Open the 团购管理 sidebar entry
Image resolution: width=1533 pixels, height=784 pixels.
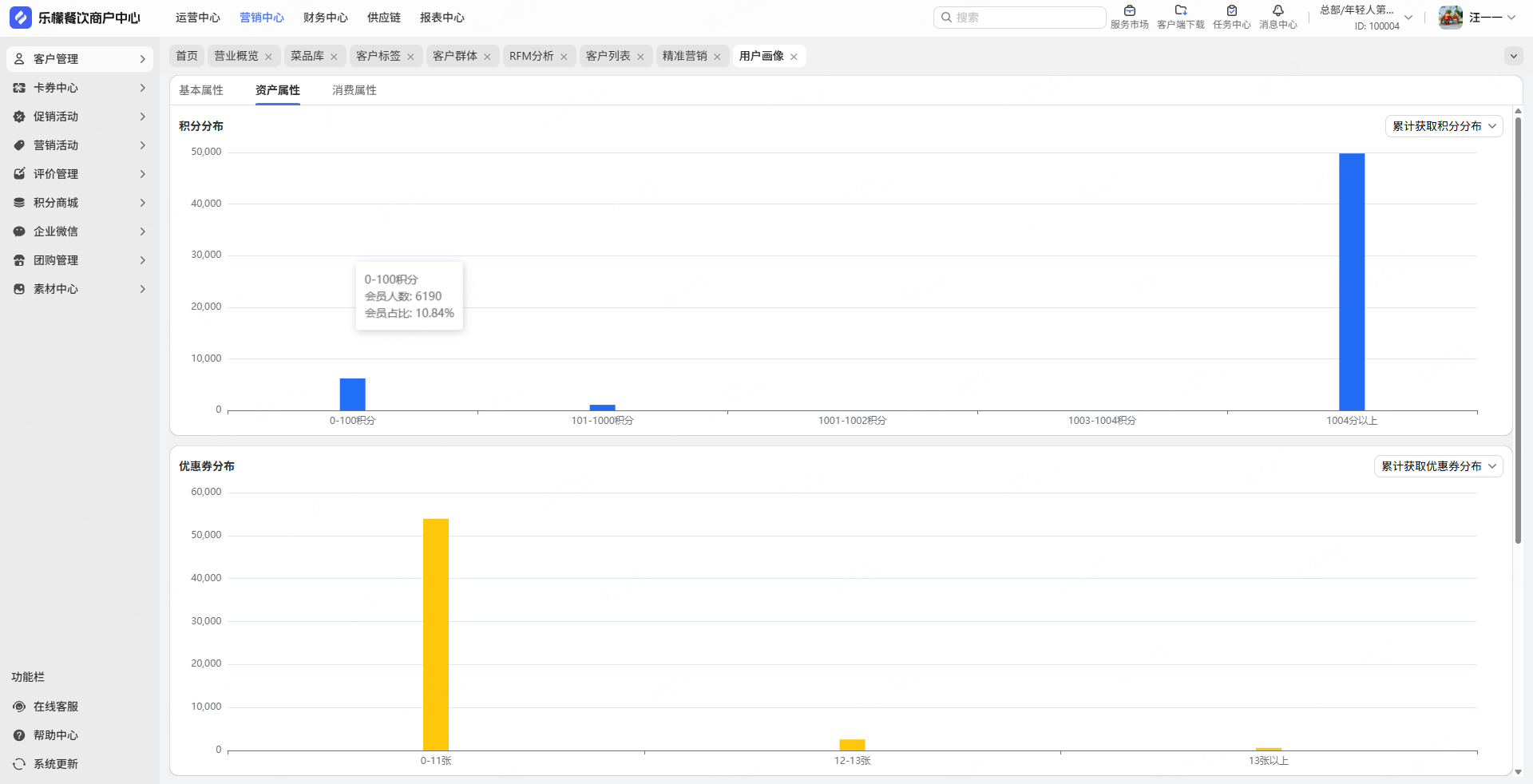pos(80,260)
